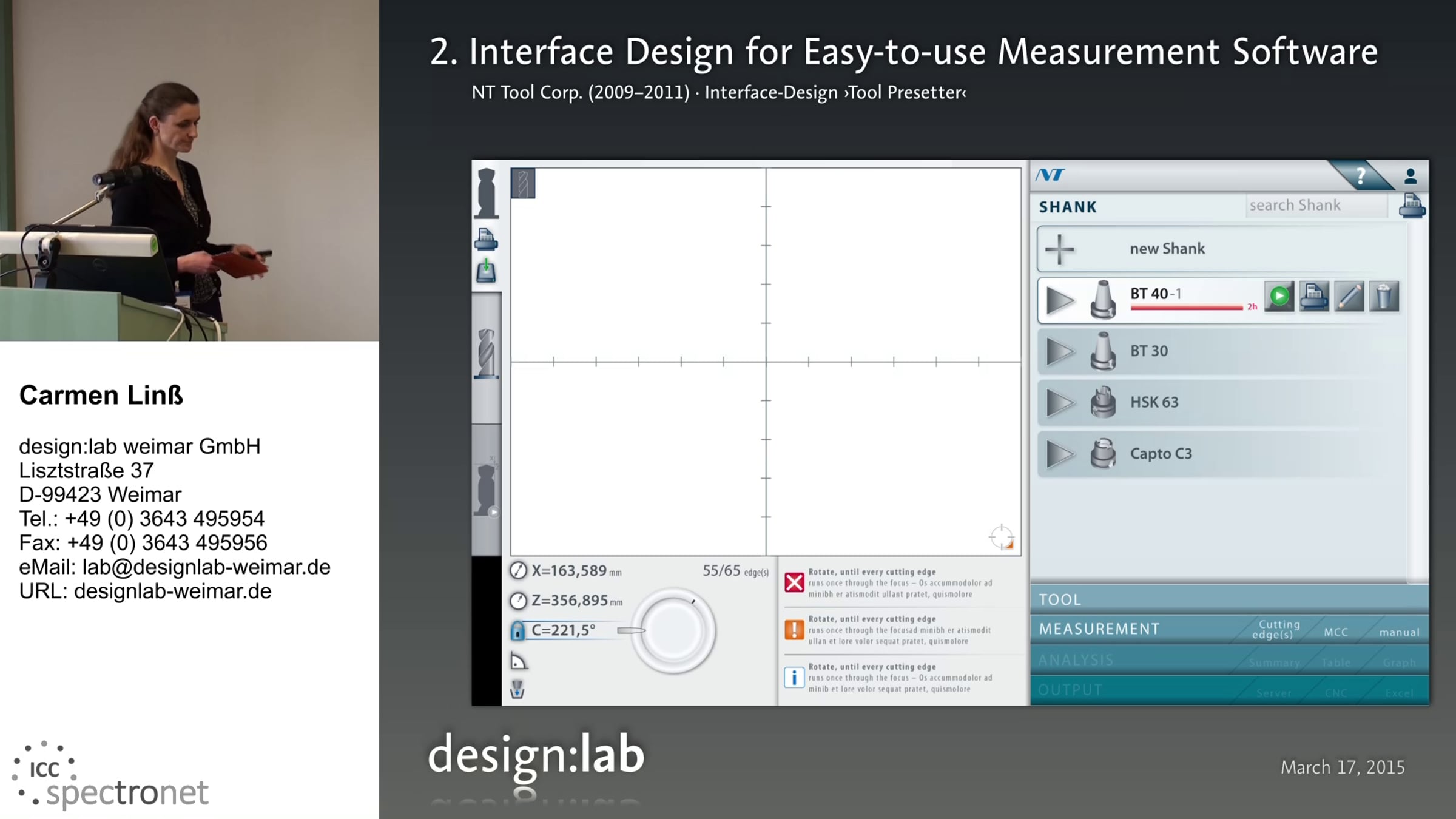
Task: Open the user profile icon
Action: click(x=1410, y=176)
